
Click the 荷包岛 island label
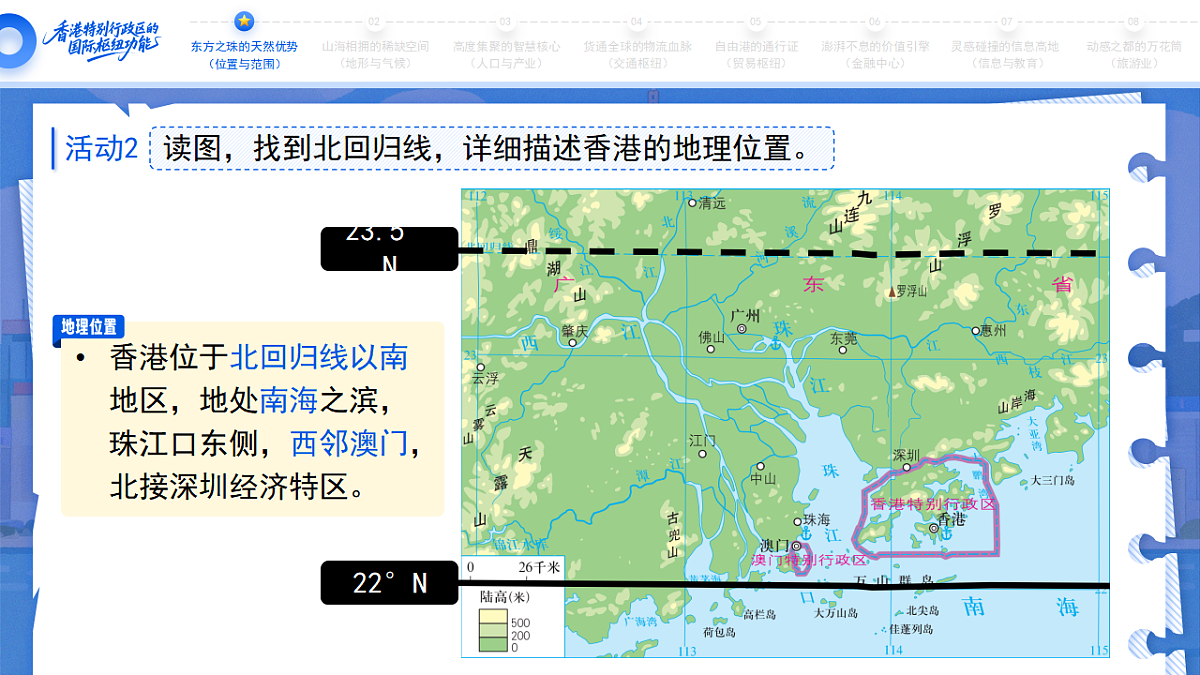point(719,631)
